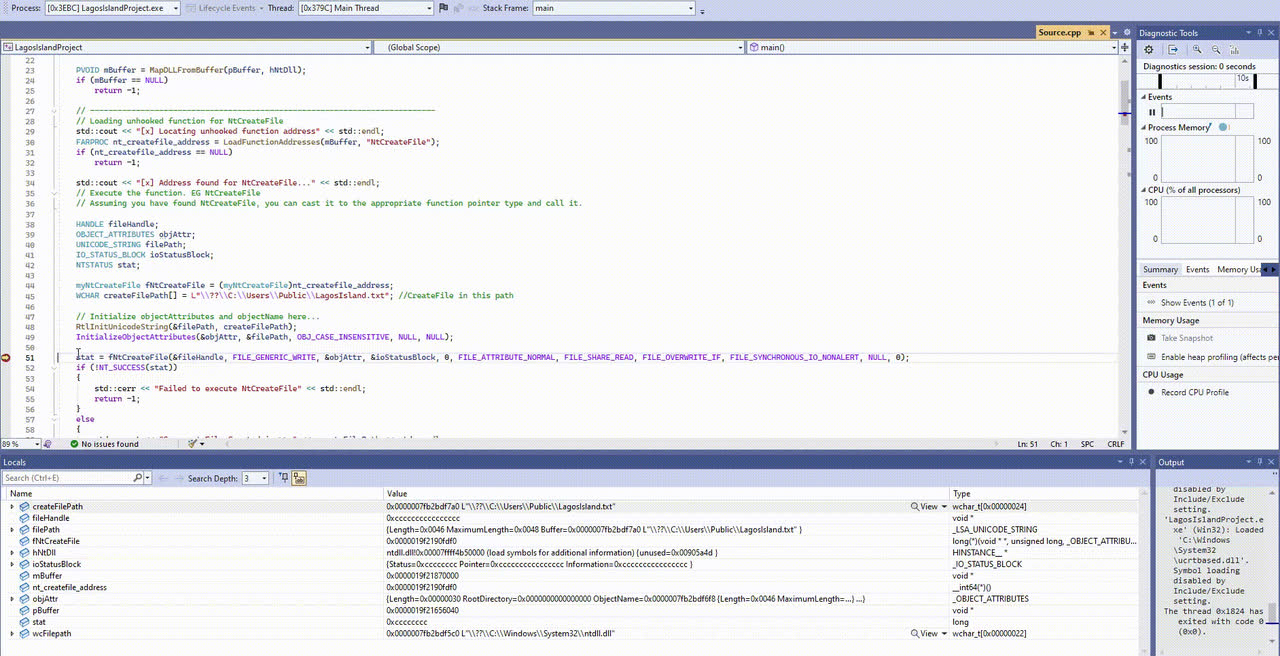This screenshot has height=656, width=1280.
Task: Click Take Snapshot
Action: pos(1186,338)
